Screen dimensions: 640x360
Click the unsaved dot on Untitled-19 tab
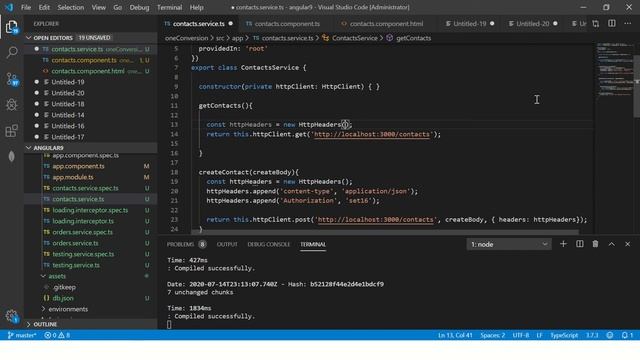pyautogui.click(x=492, y=24)
